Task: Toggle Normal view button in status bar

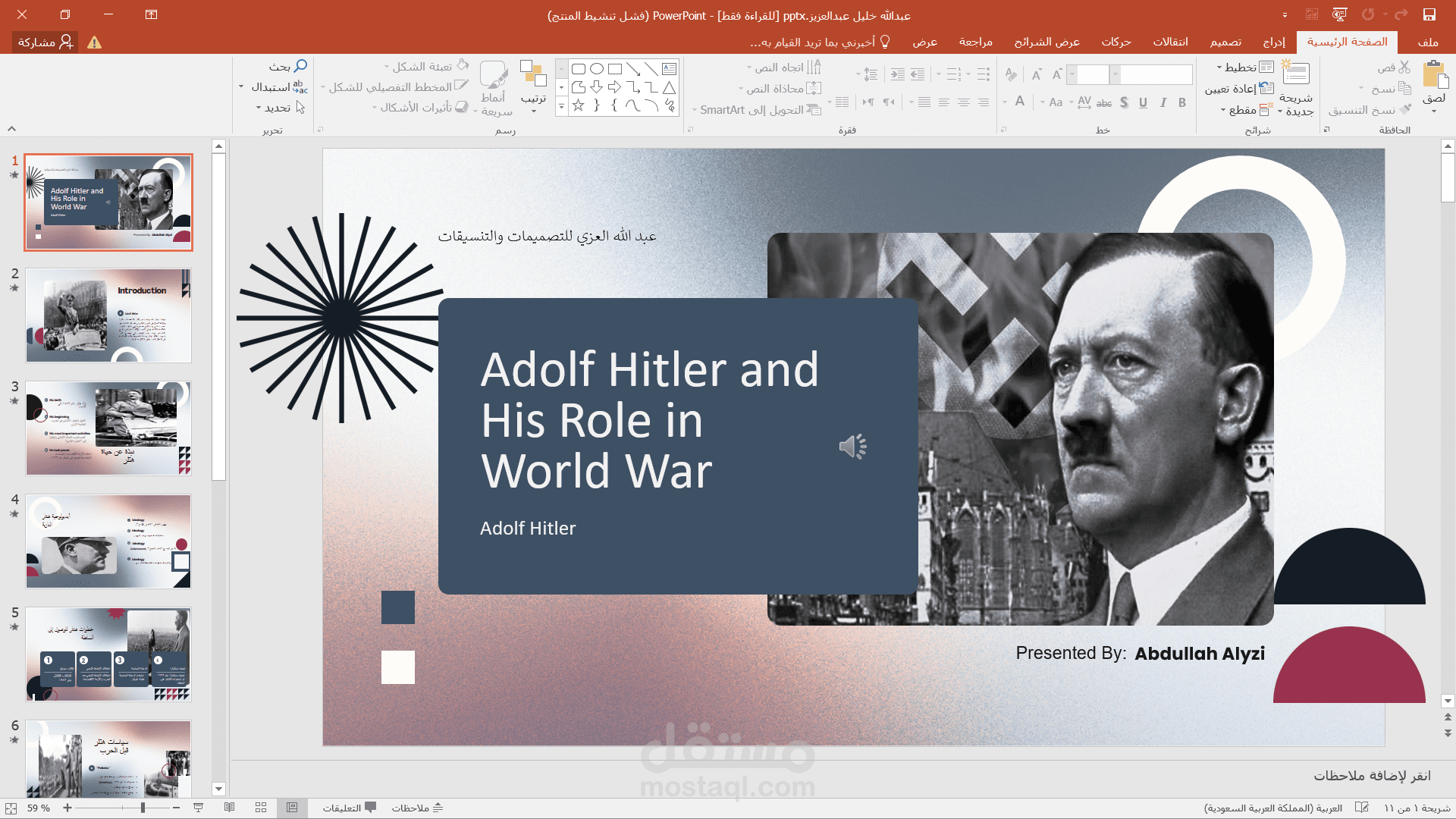Action: point(292,808)
